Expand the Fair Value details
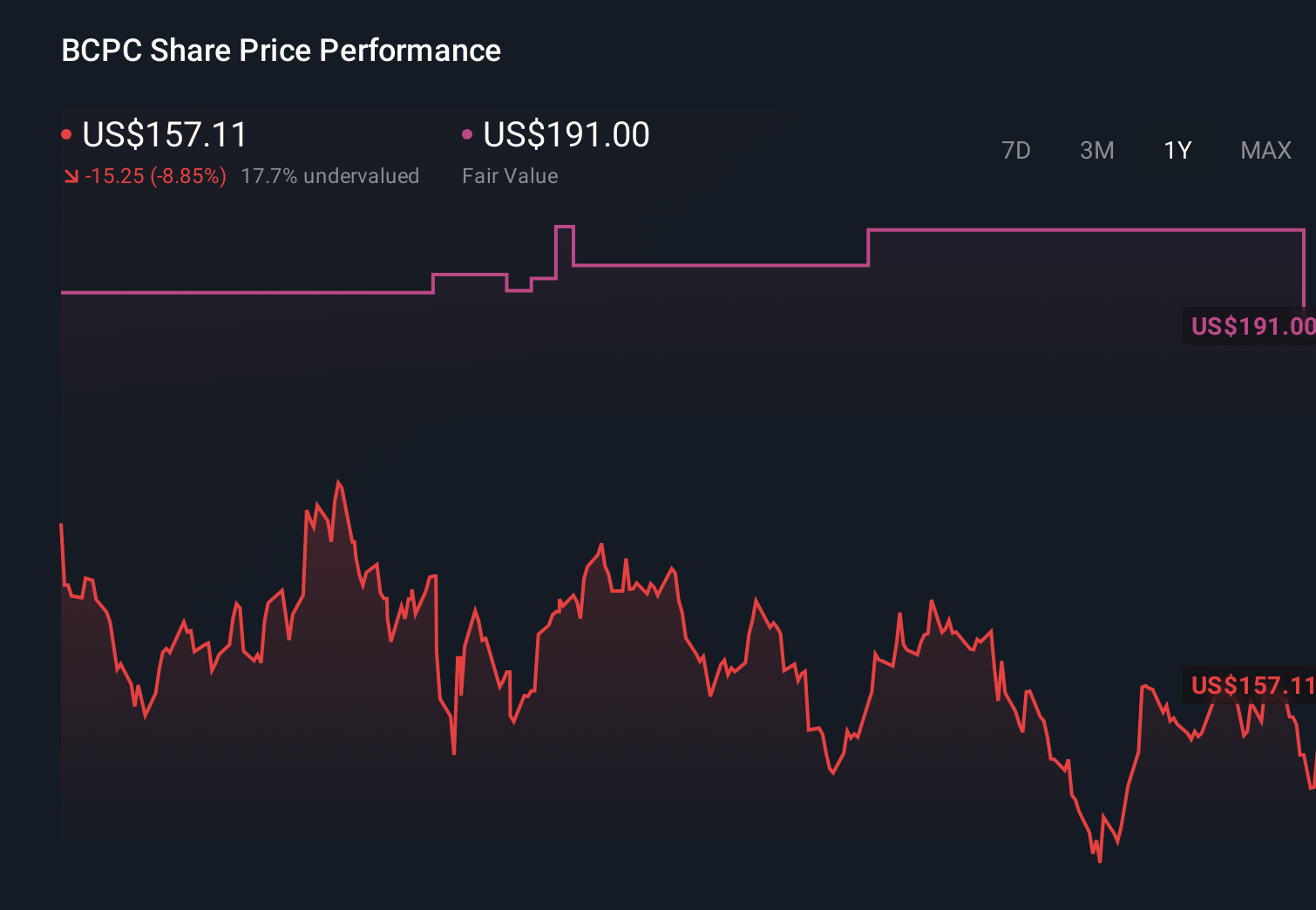Viewport: 1316px width, 910px height. [510, 175]
